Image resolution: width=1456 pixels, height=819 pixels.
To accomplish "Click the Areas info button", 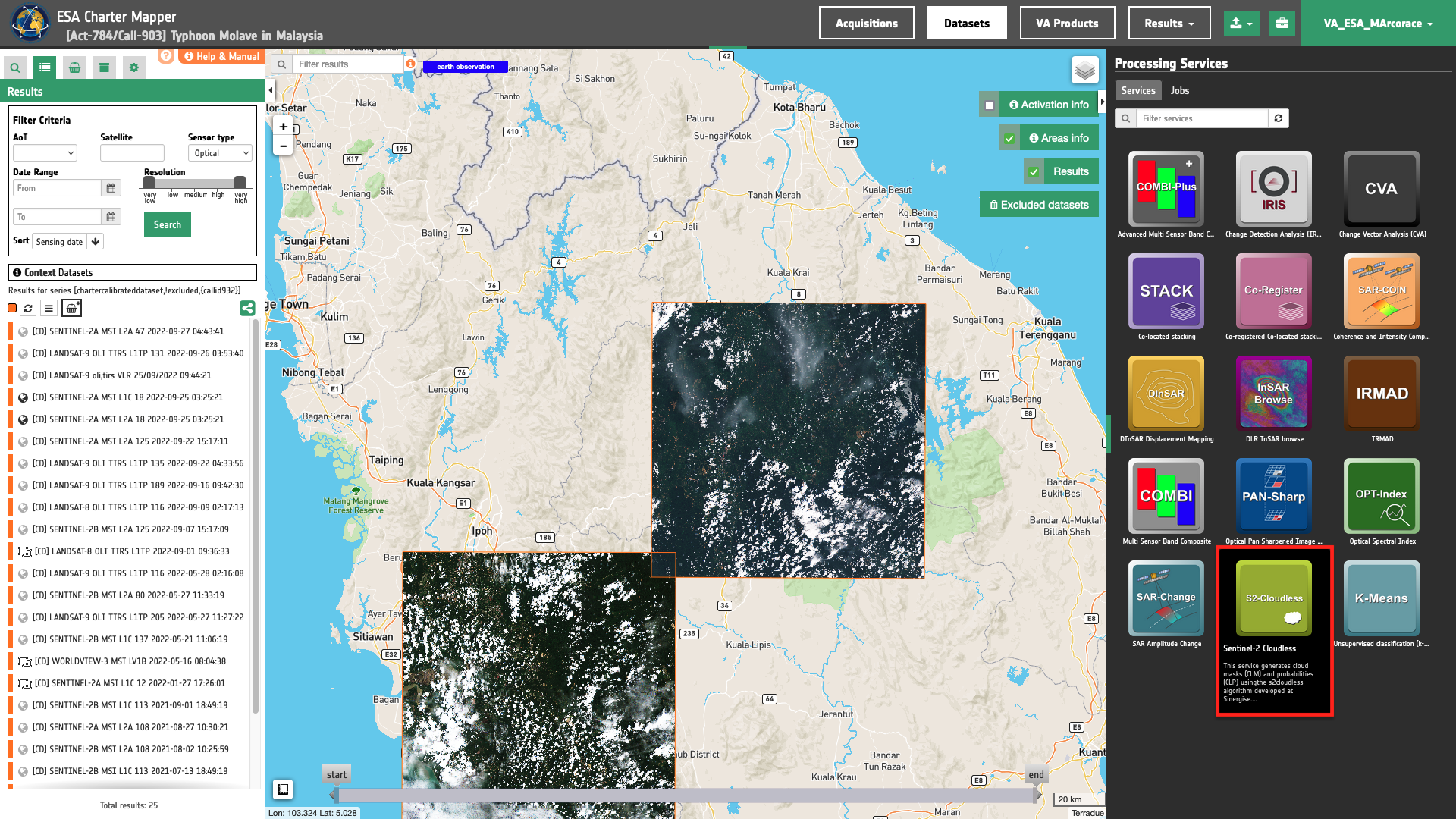I will 1059,138.
